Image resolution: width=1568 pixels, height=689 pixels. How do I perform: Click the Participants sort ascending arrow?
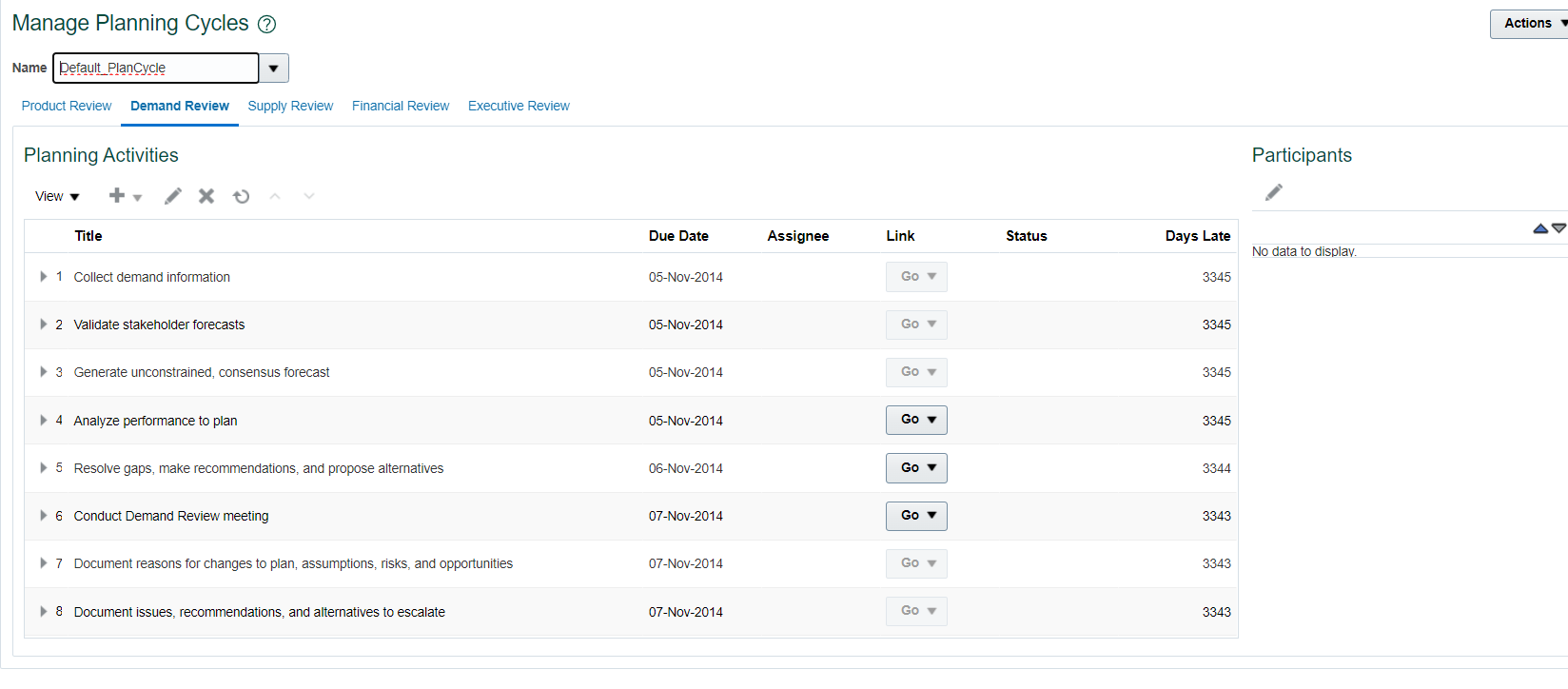[x=1540, y=228]
